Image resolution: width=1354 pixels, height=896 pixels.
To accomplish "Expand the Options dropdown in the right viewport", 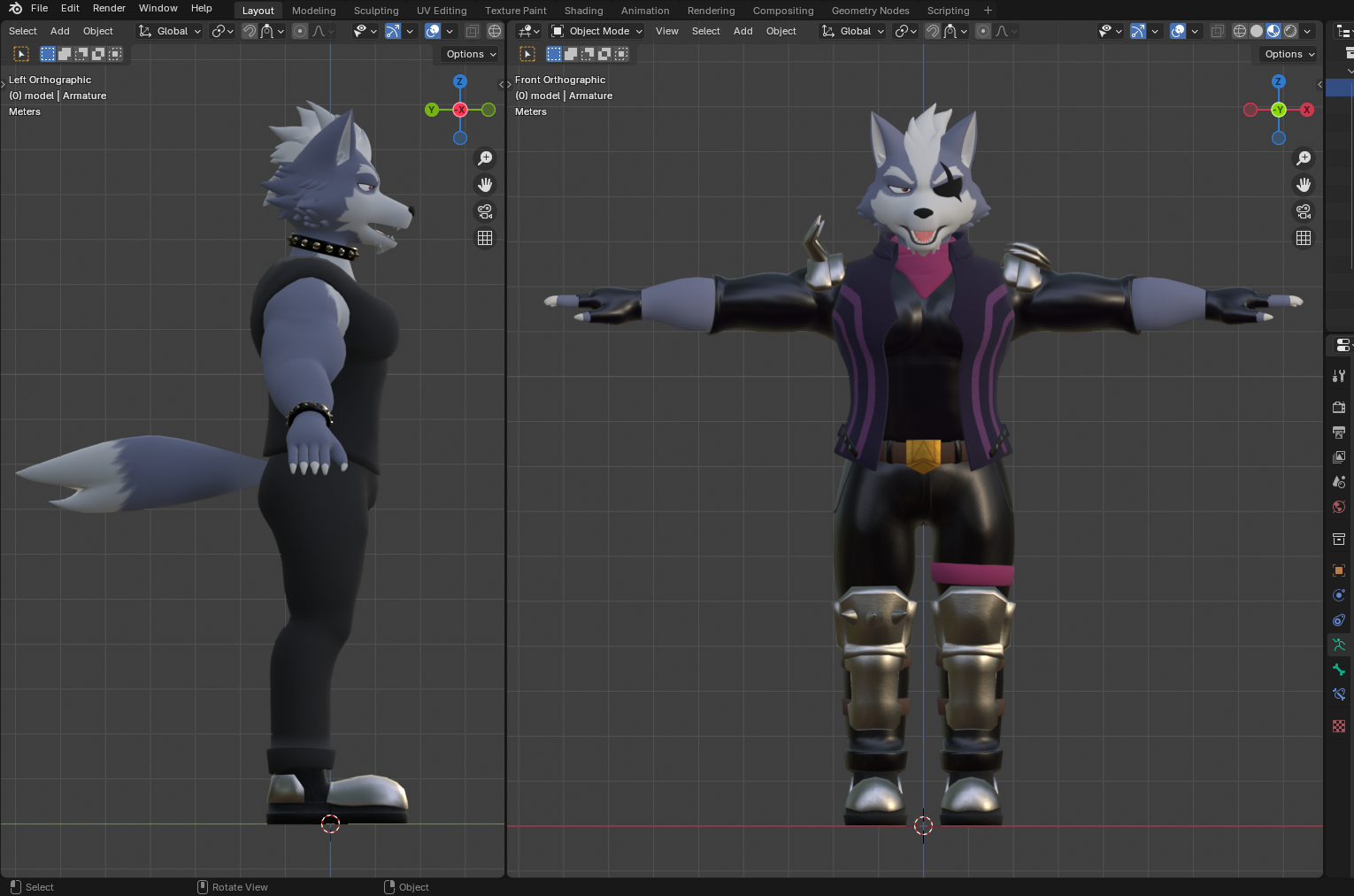I will [1289, 54].
